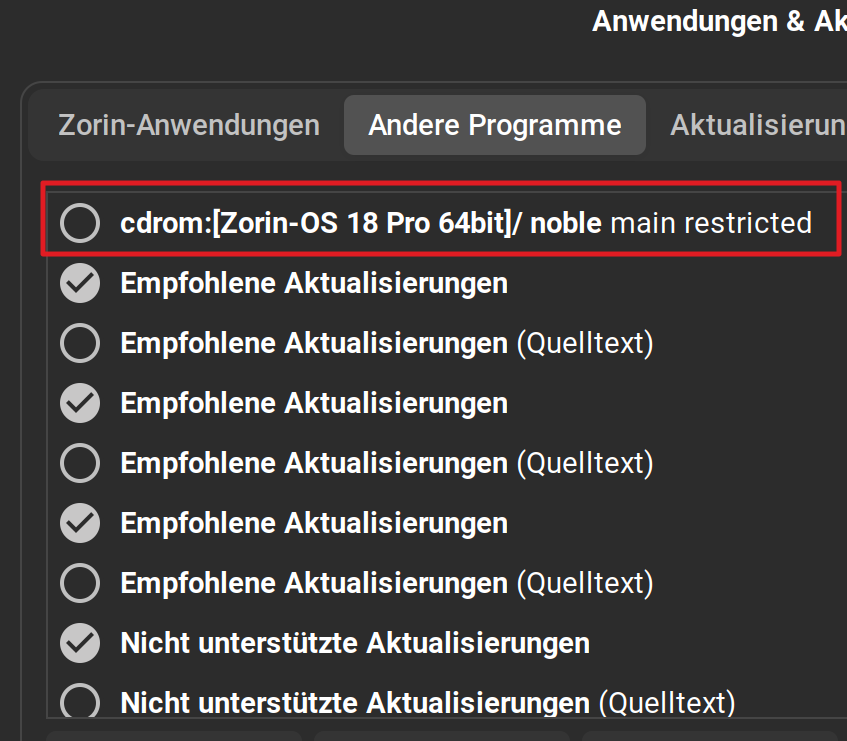Open the Aktualisierungen tab
Screen dimensions: 847x741
pos(757,125)
